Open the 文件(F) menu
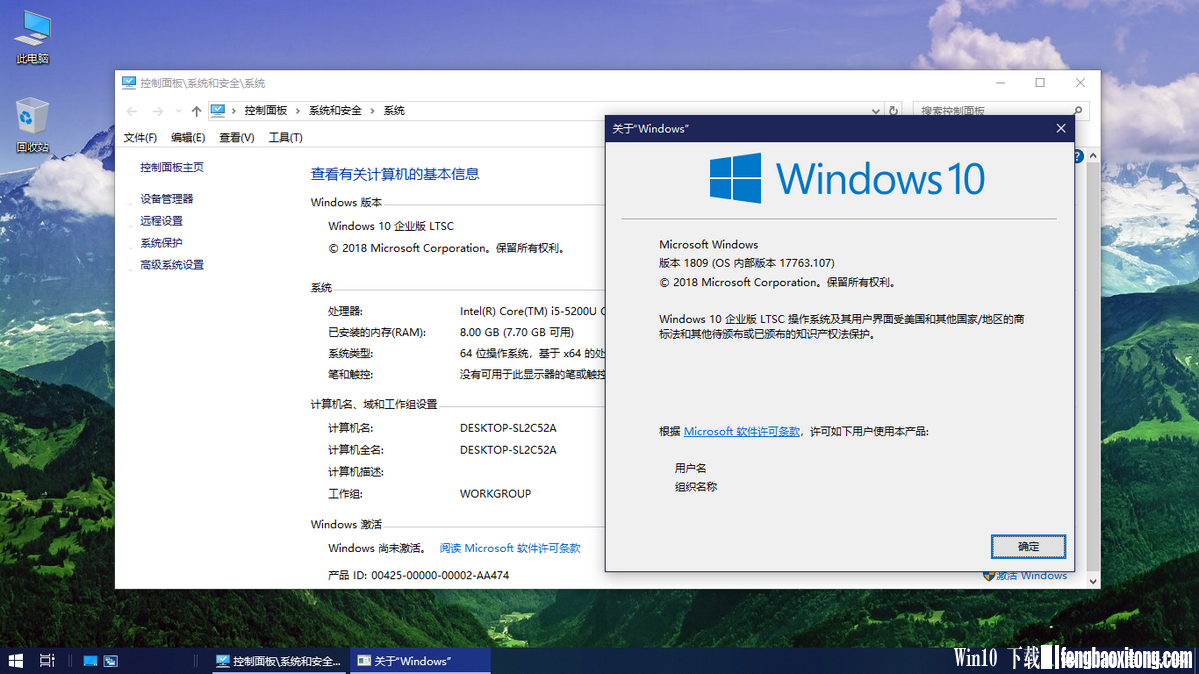Screen dimensions: 1199x674 tap(140, 138)
